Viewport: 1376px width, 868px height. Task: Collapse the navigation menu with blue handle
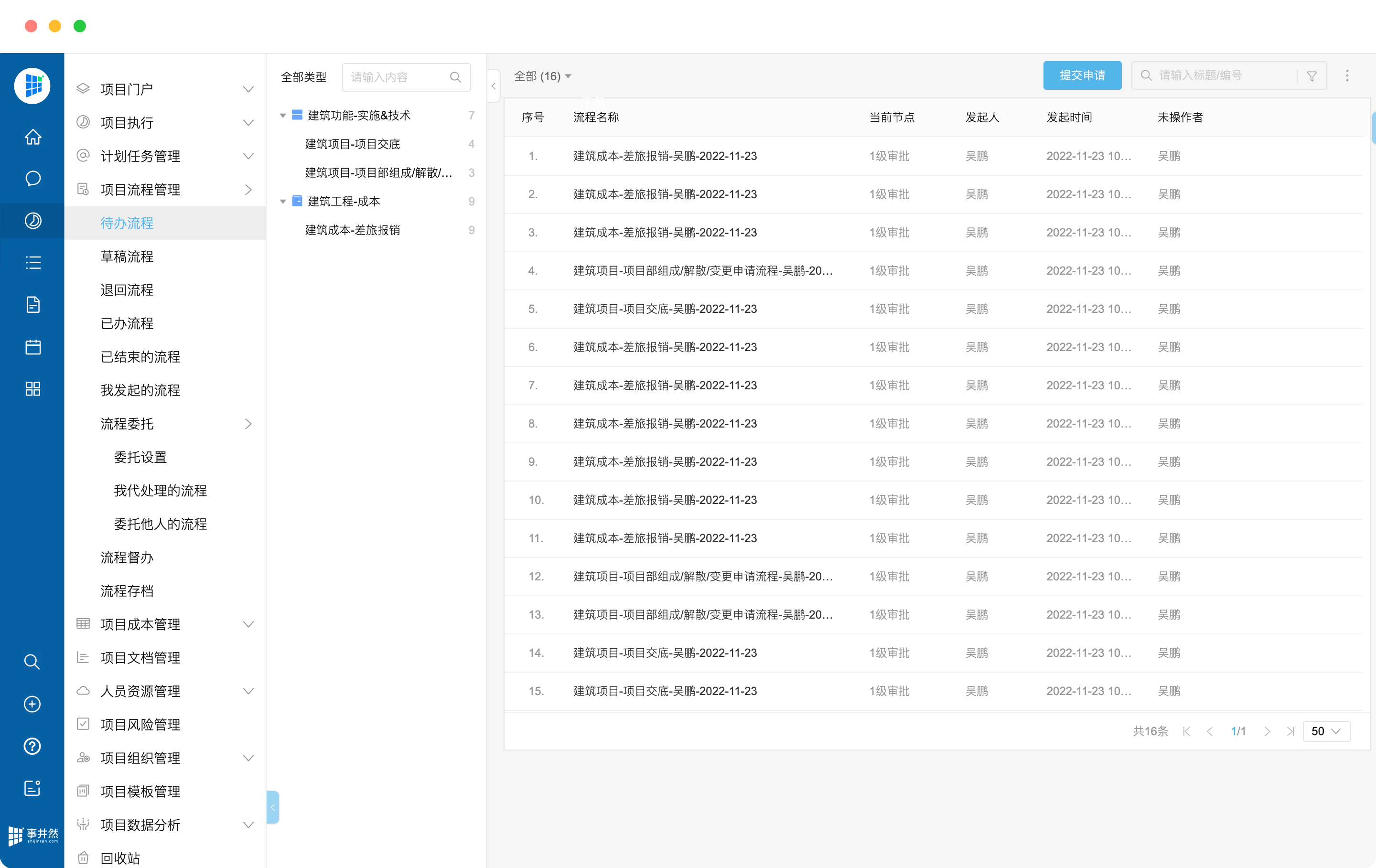pyautogui.click(x=272, y=807)
